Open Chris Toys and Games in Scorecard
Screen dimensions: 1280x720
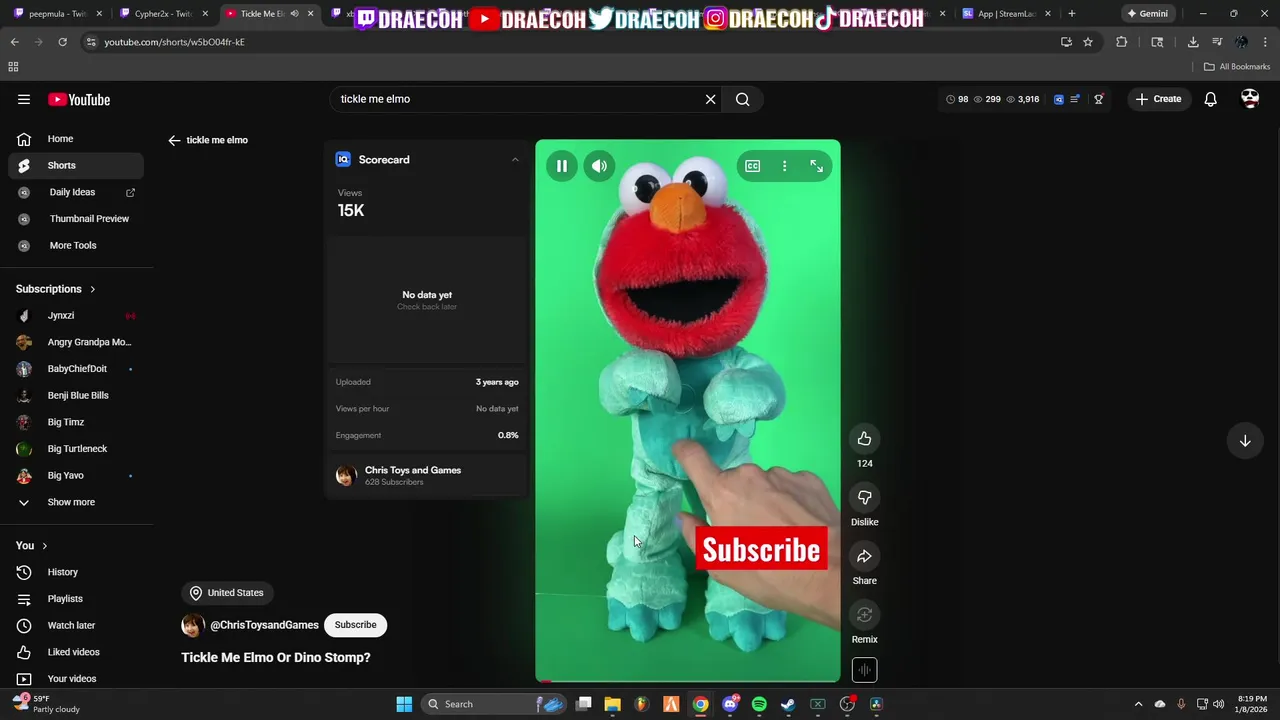412,470
